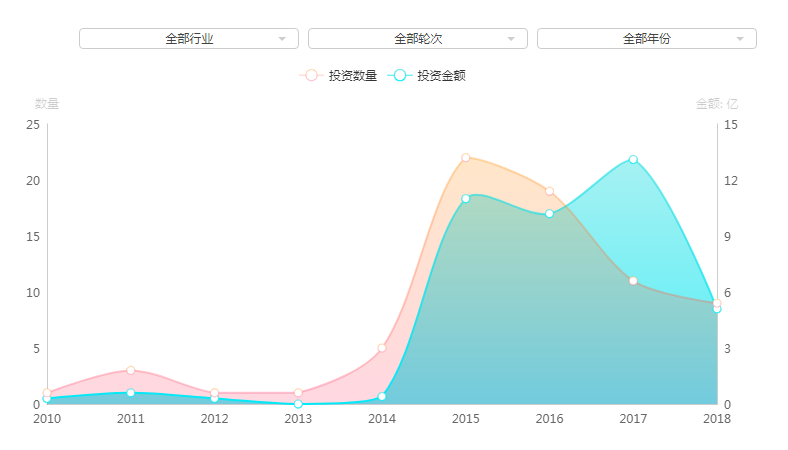Click the 2014 投资金额 data point
This screenshot has width=788, height=450.
click(382, 397)
